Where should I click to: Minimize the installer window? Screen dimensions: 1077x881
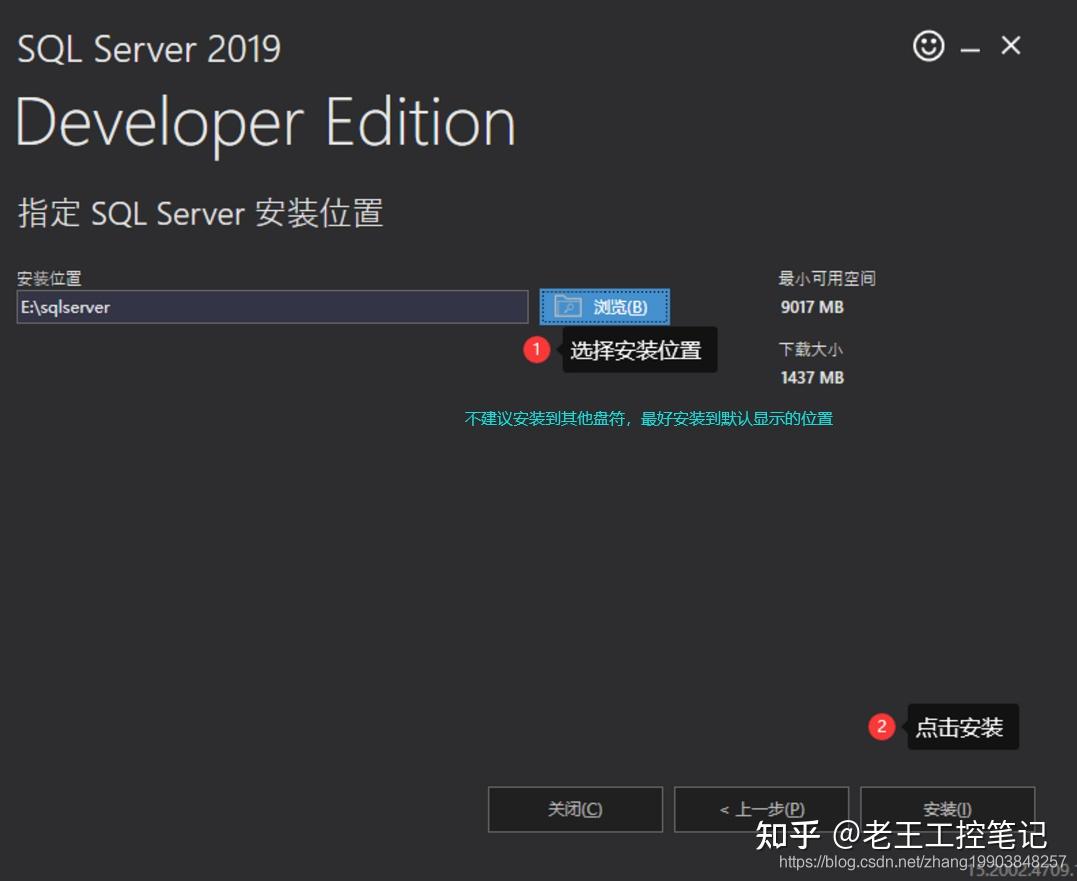pos(970,46)
